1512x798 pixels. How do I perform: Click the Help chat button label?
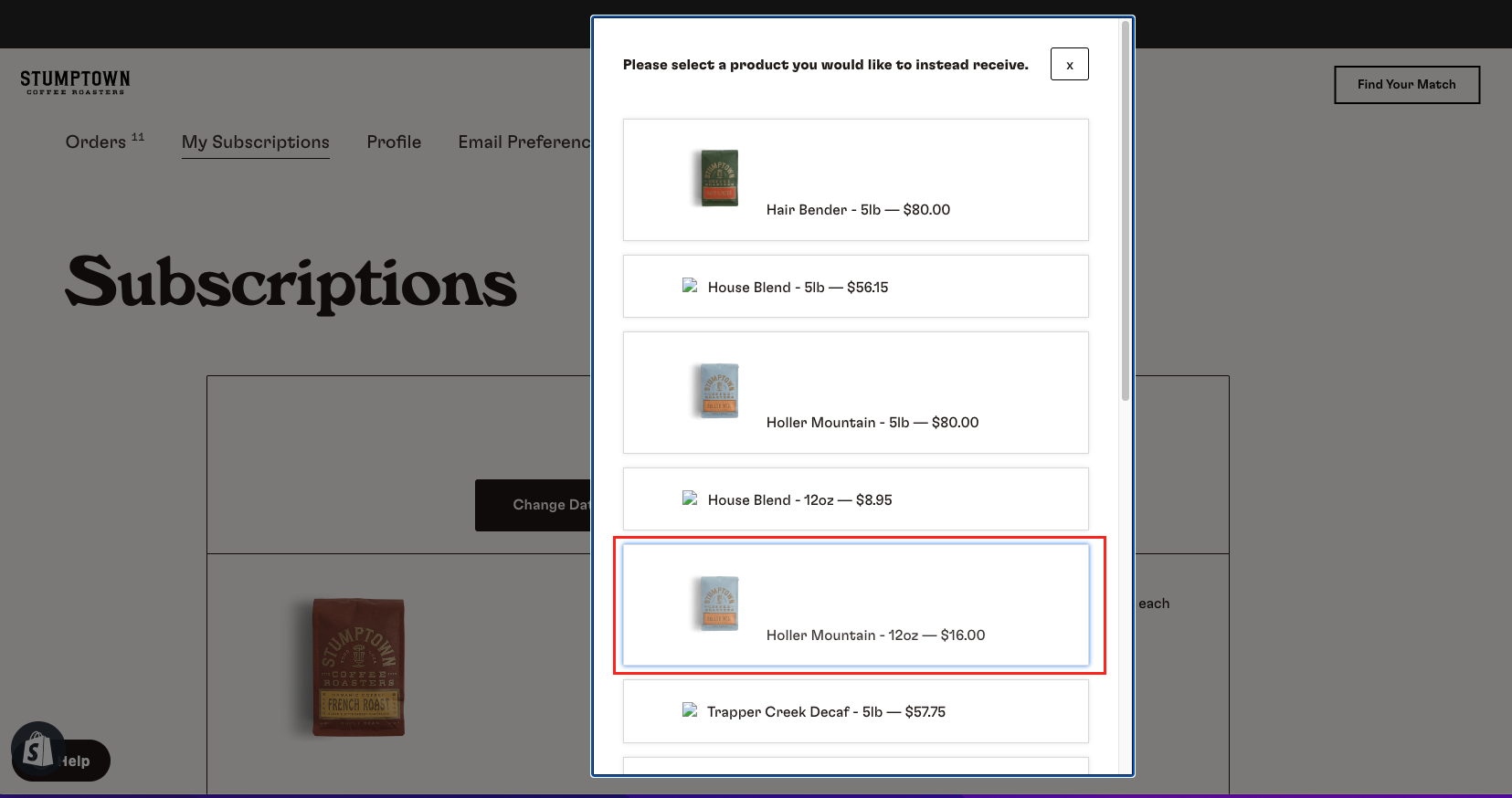[x=77, y=761]
